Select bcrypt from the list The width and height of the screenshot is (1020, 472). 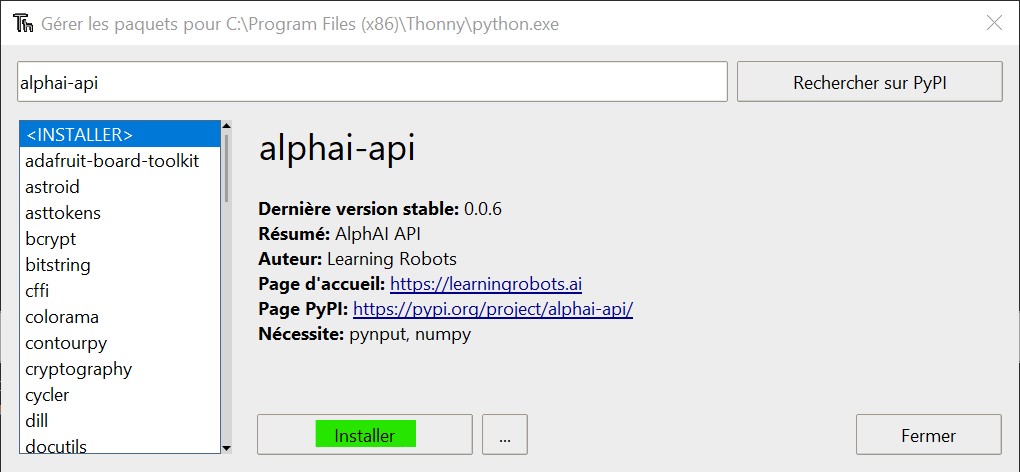[51, 239]
